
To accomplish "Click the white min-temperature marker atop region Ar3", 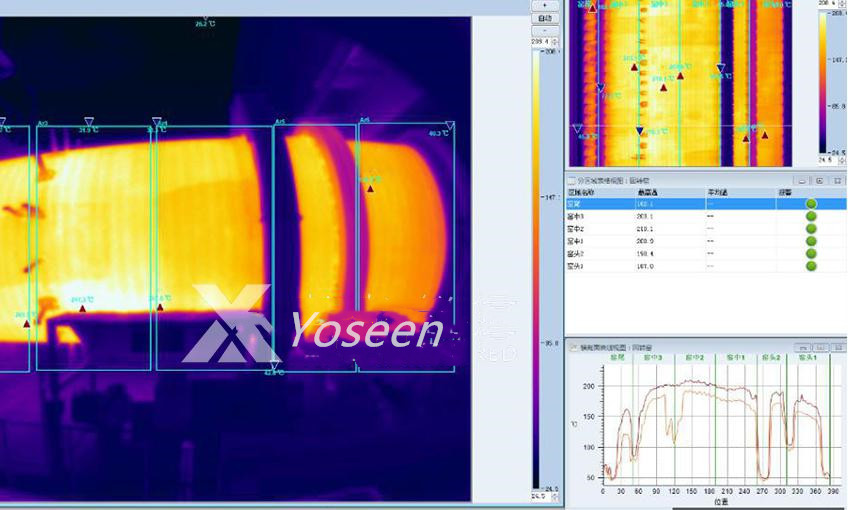I will (x=89, y=122).
